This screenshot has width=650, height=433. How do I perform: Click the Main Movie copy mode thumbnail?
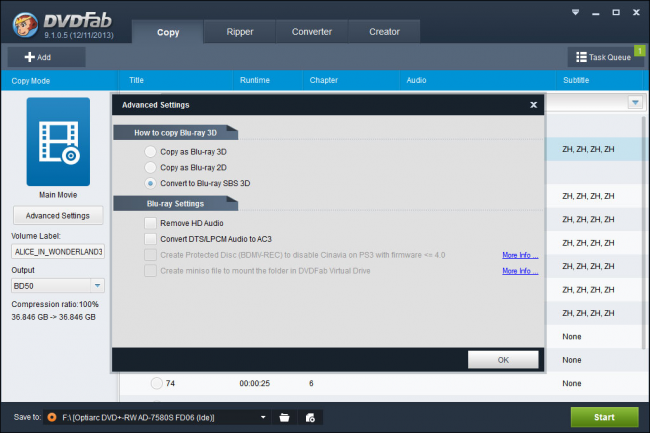(x=58, y=142)
